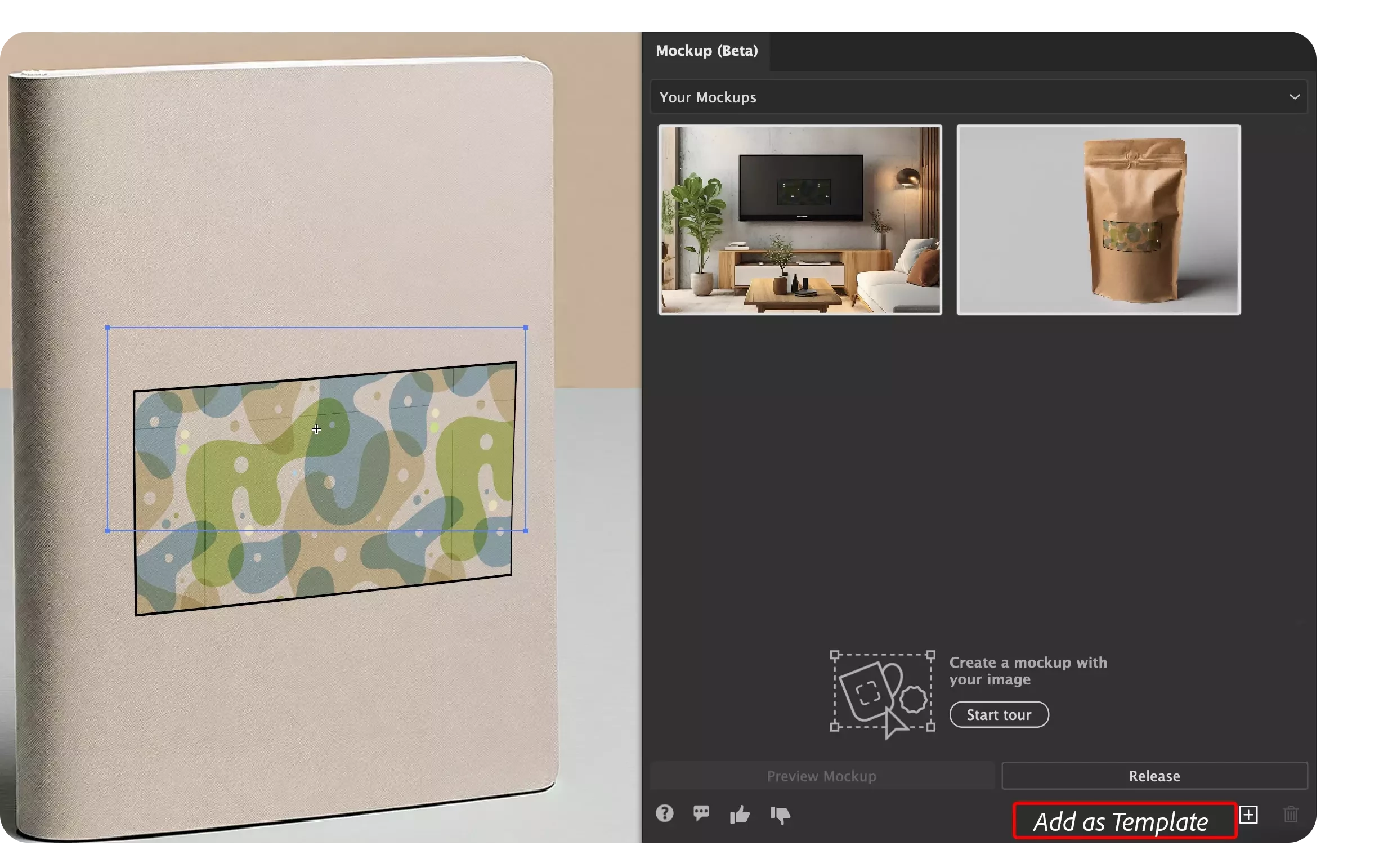Click the Preview Mockup button
Screen dimensions: 1379x868
pyautogui.click(x=821, y=776)
